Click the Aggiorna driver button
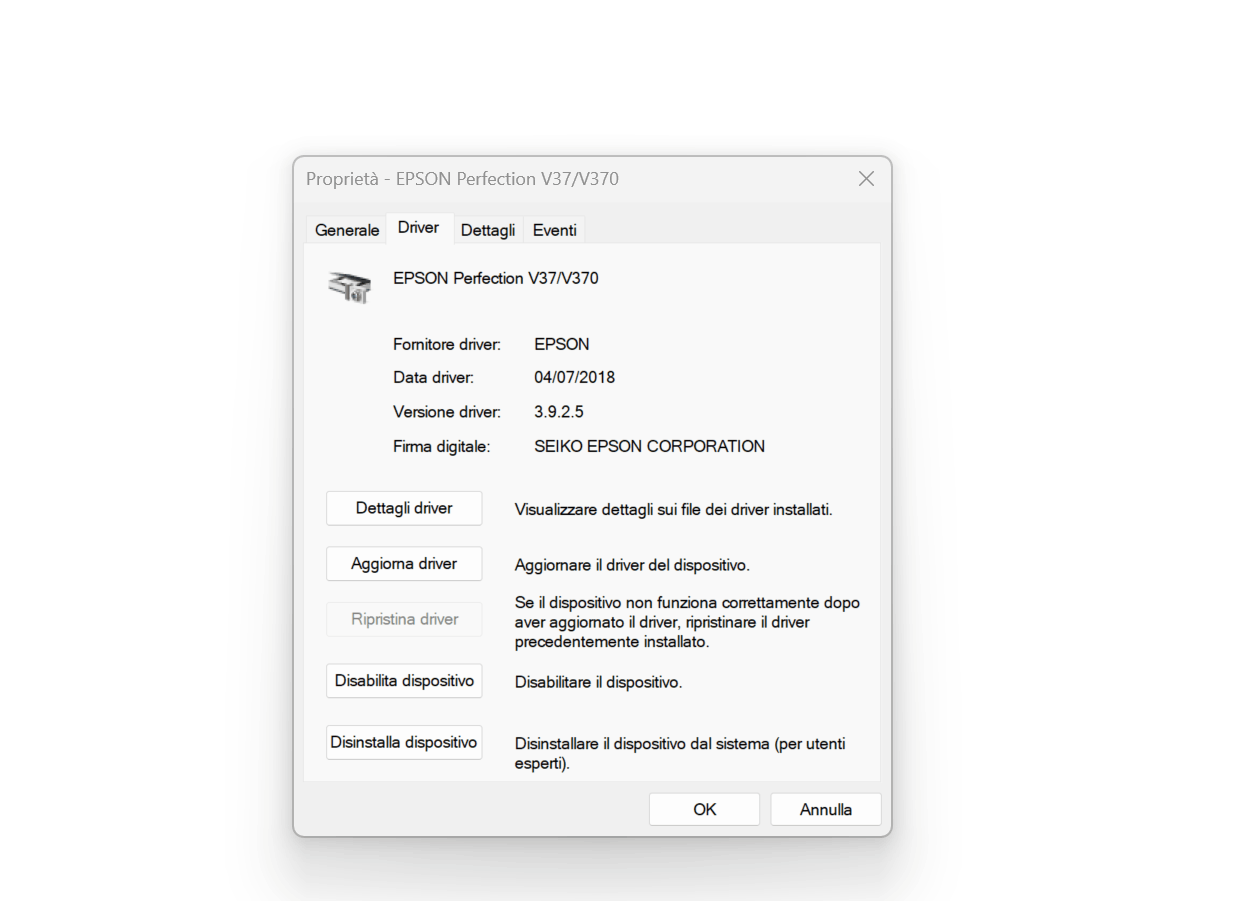Screen dimensions: 1258x901 pyautogui.click(x=404, y=564)
